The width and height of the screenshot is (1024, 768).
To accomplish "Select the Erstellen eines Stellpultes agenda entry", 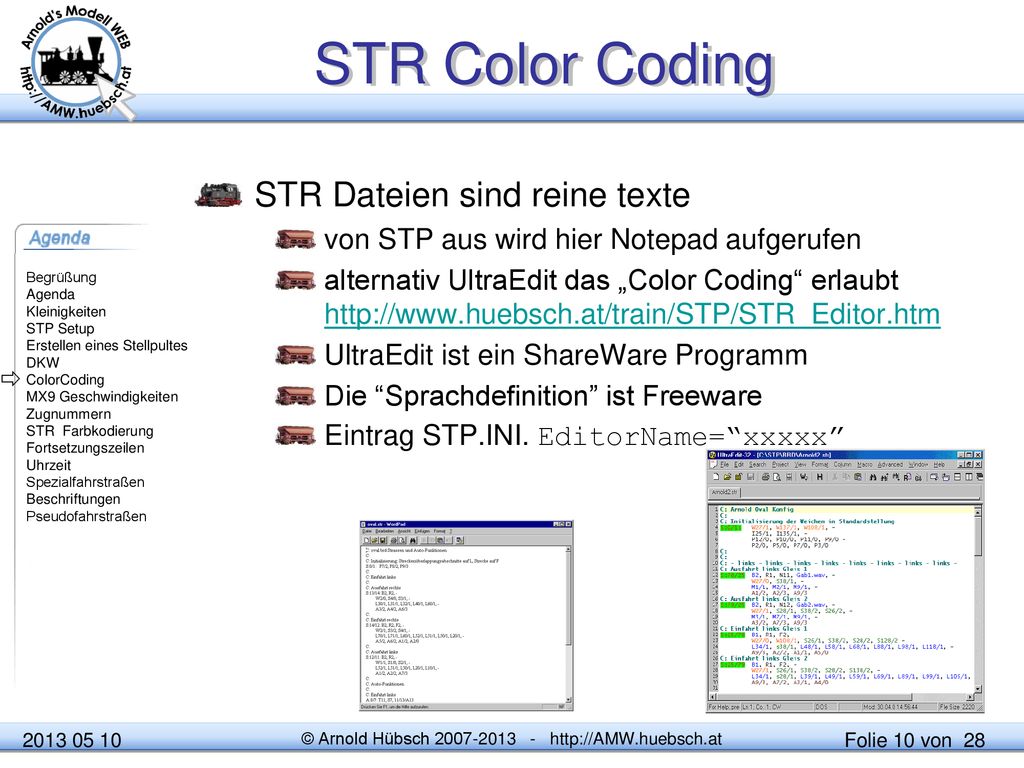I will [106, 345].
